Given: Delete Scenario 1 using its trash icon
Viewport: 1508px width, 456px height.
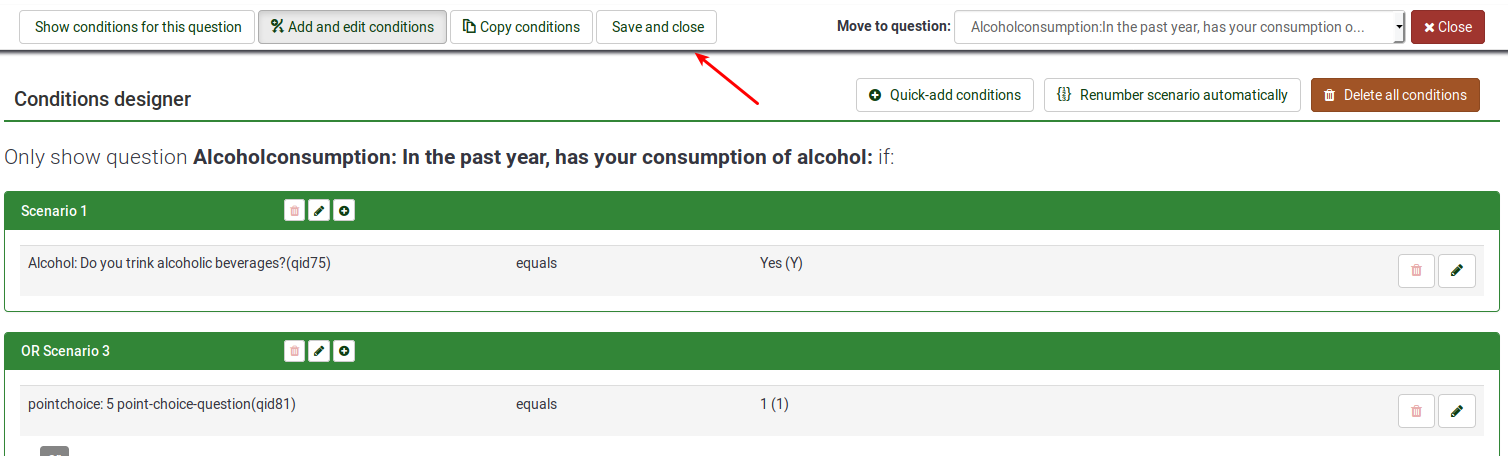Looking at the screenshot, I should pyautogui.click(x=294, y=211).
